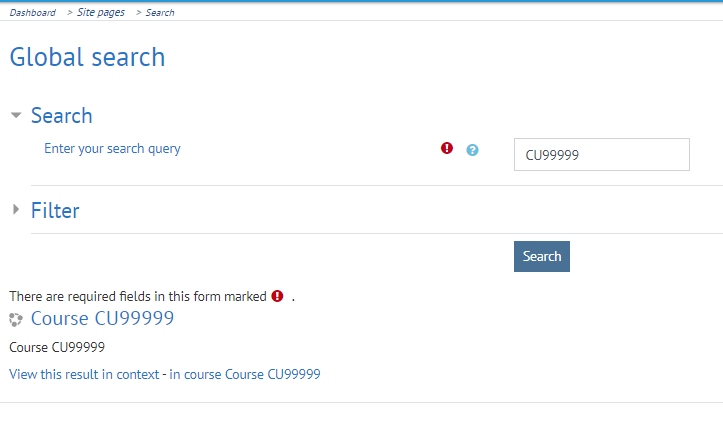The height and width of the screenshot is (425, 723).
Task: Click the Course CU99999 description text
Action: click(57, 347)
